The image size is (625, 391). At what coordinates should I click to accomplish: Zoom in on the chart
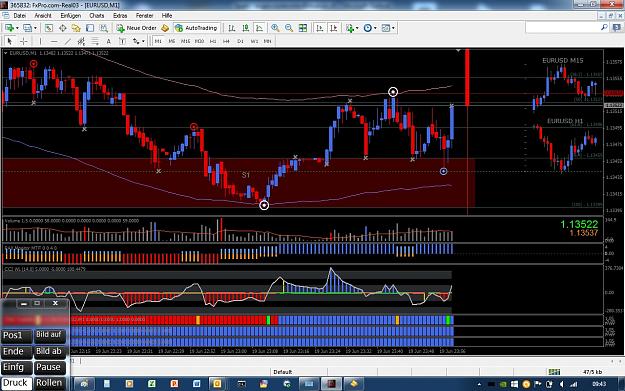click(275, 28)
